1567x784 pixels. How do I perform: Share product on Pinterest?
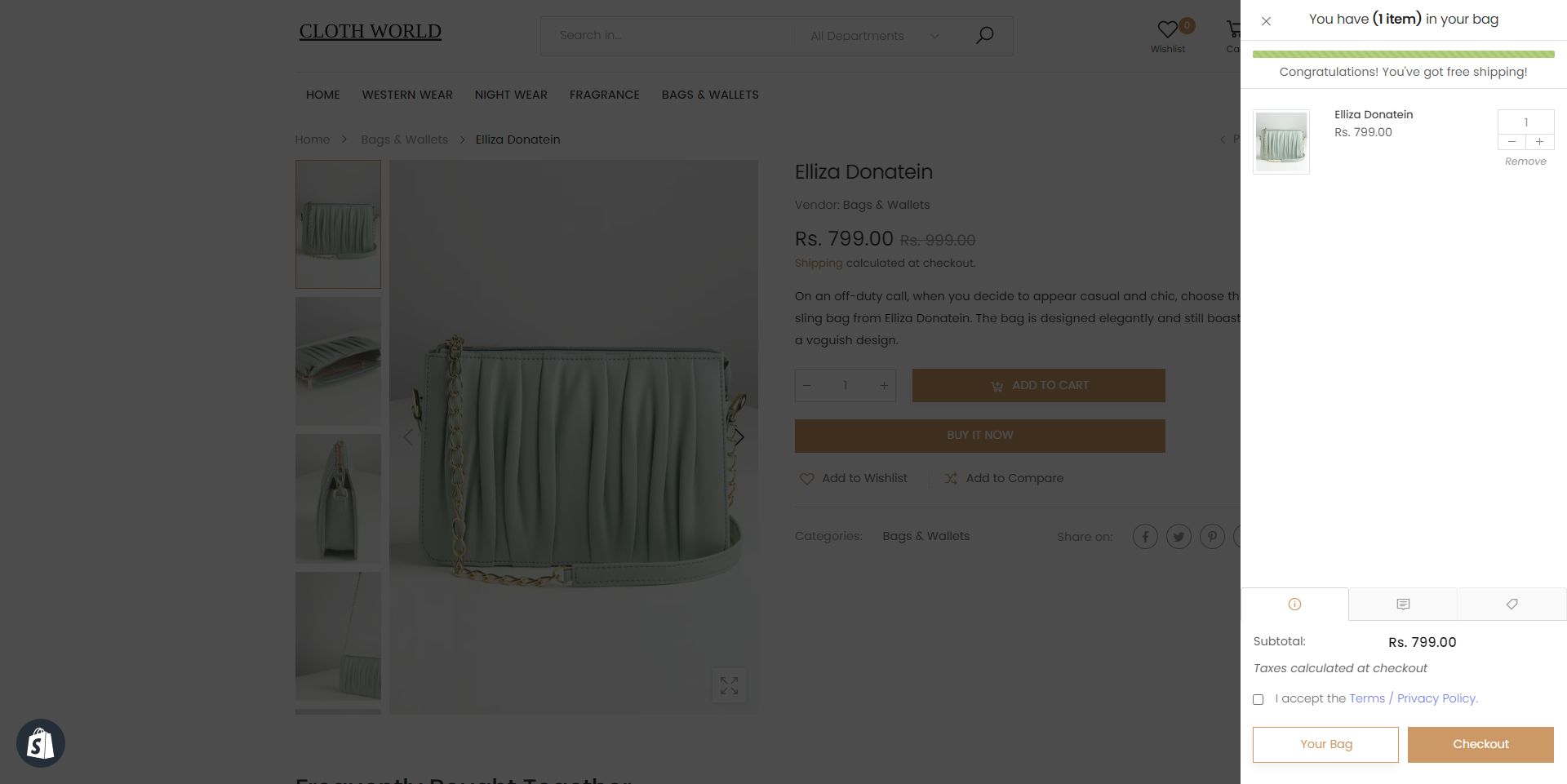[1212, 537]
